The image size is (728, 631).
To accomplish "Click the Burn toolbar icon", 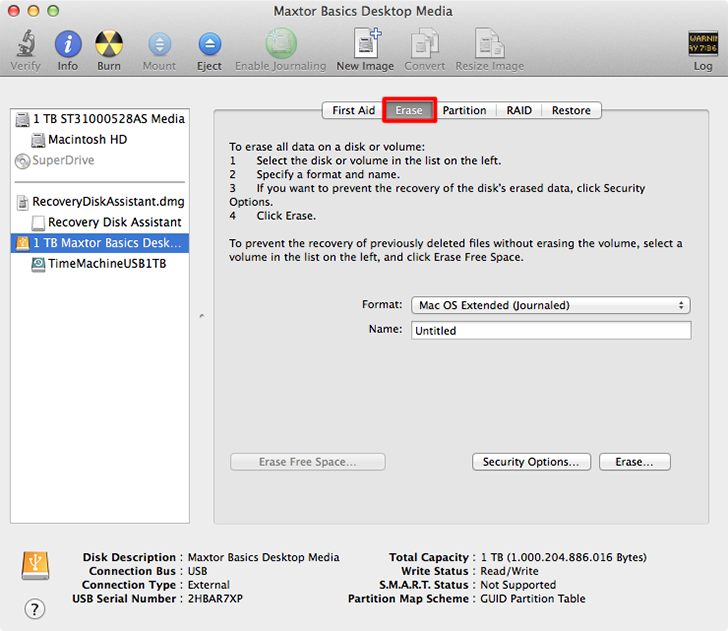I will (x=109, y=44).
